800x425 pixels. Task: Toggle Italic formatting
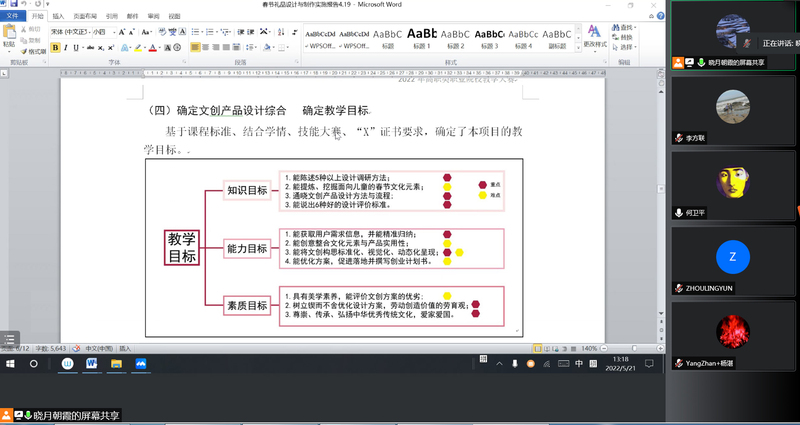tap(67, 47)
